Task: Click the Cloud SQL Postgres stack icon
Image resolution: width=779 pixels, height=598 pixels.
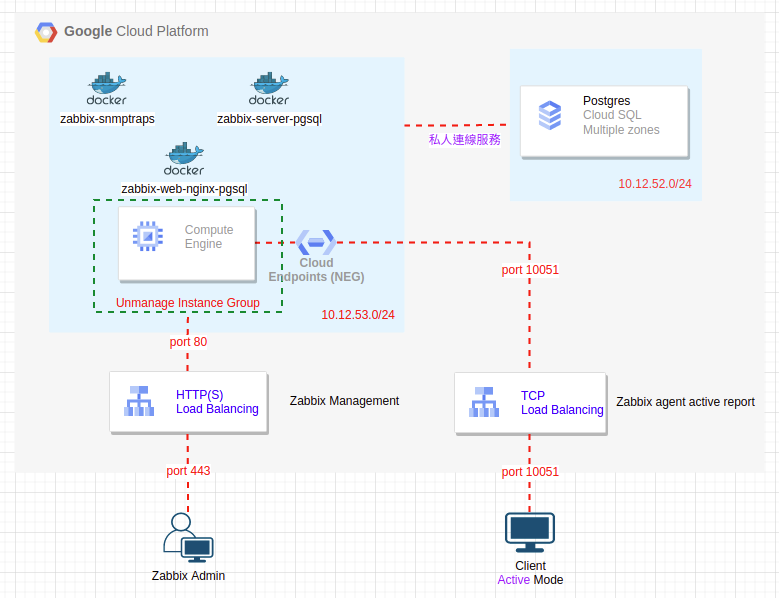Action: 550,115
